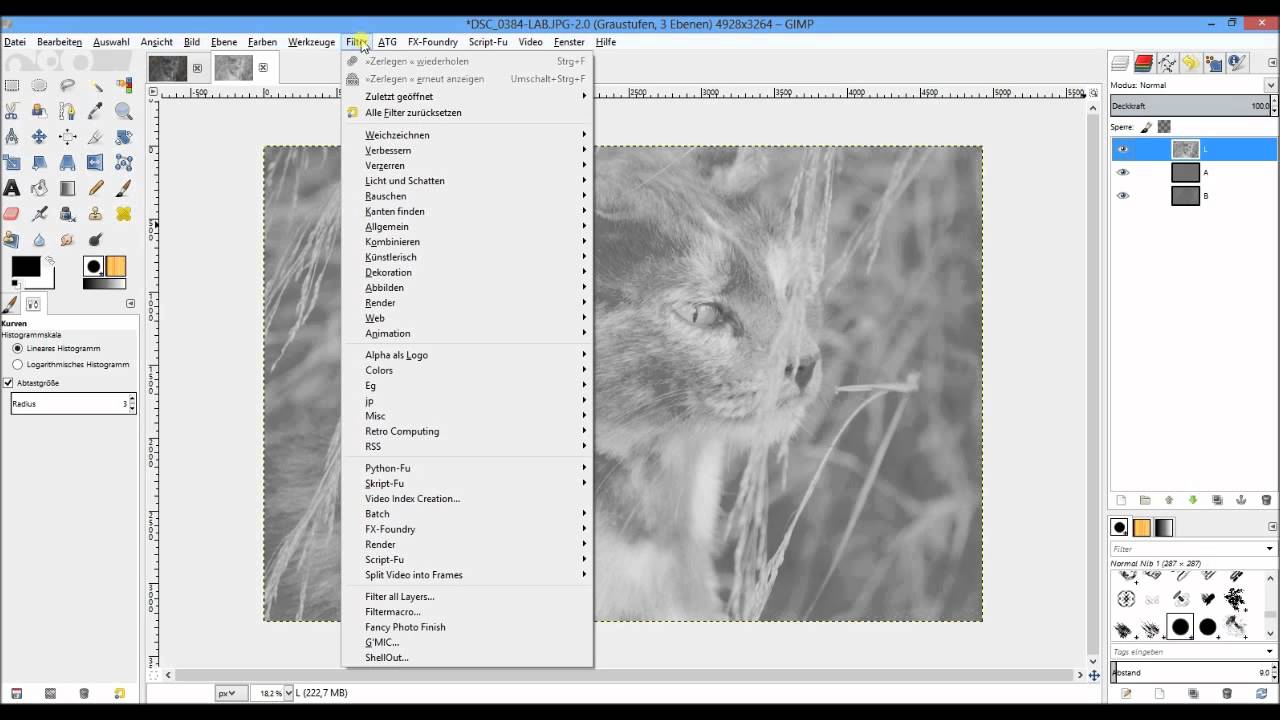The height and width of the screenshot is (720, 1280).
Task: Open Fancy Photo Finish
Action: click(x=467, y=627)
